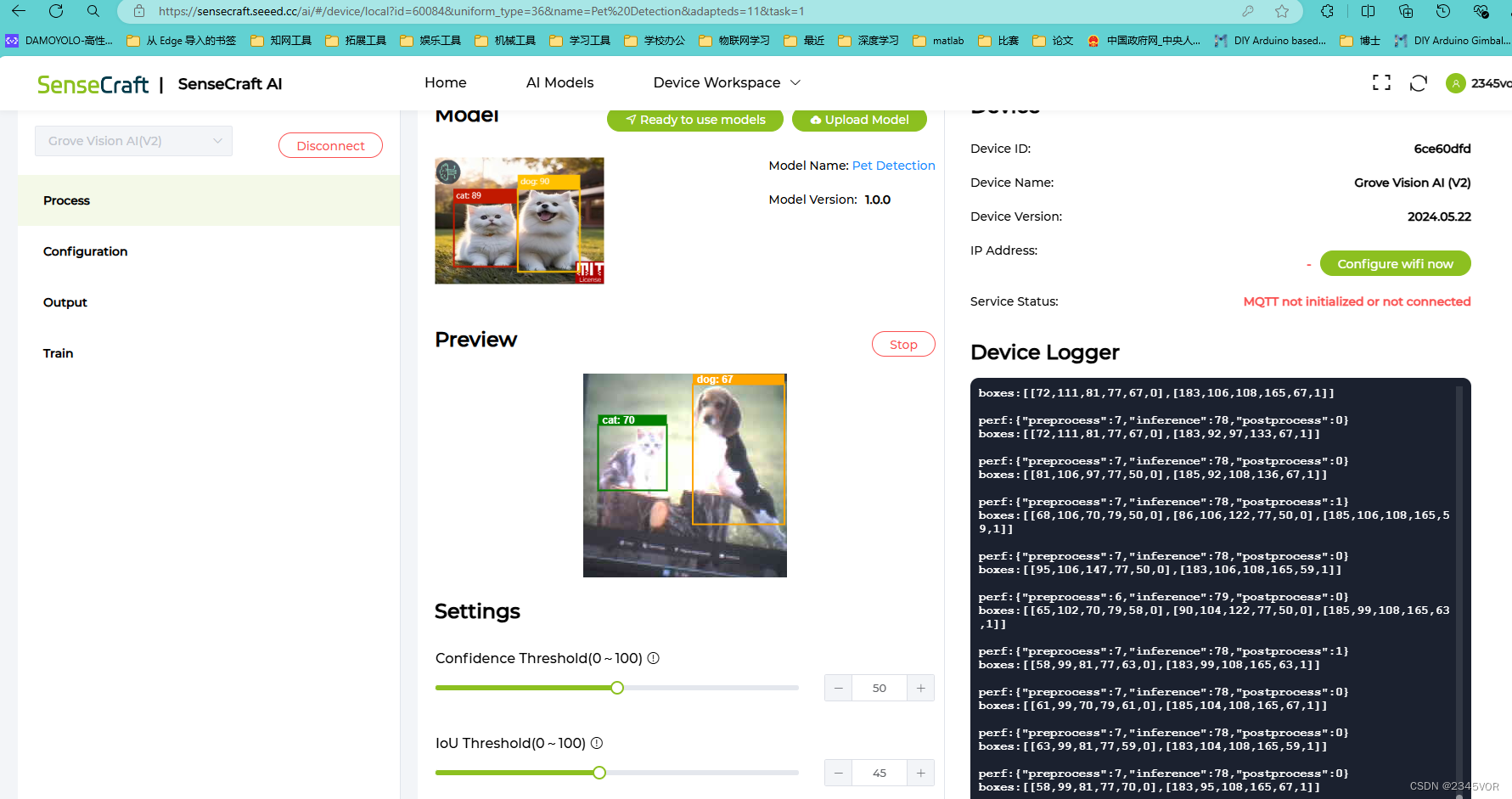
Task: Increase IoU Threshold with plus button
Action: (x=920, y=773)
